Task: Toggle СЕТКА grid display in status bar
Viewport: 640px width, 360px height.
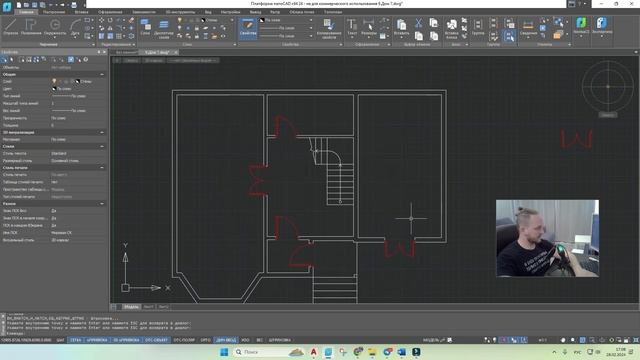Action: click(x=76, y=340)
